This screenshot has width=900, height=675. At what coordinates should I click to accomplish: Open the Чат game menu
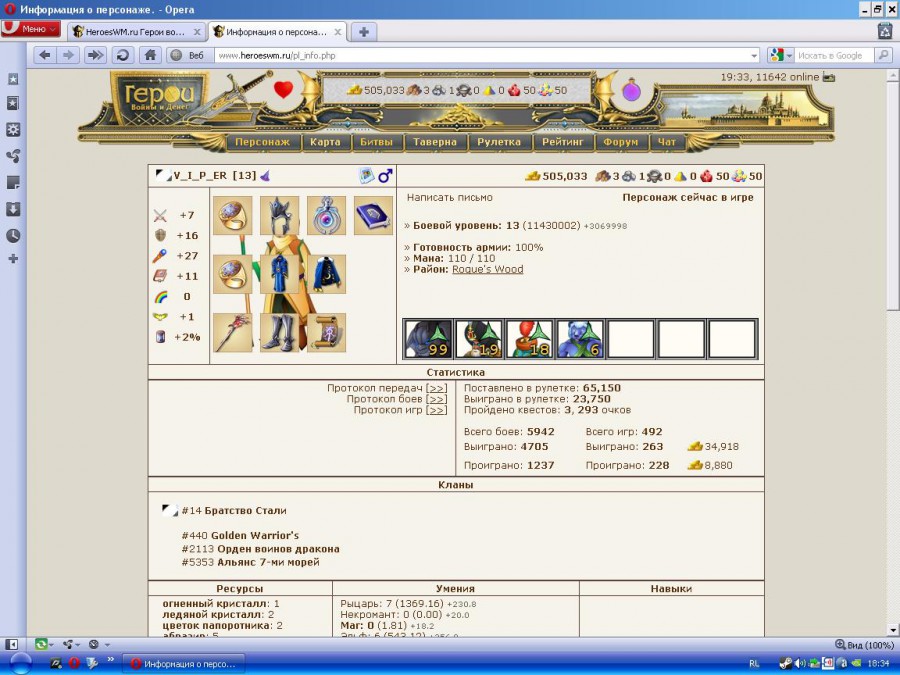[x=666, y=142]
